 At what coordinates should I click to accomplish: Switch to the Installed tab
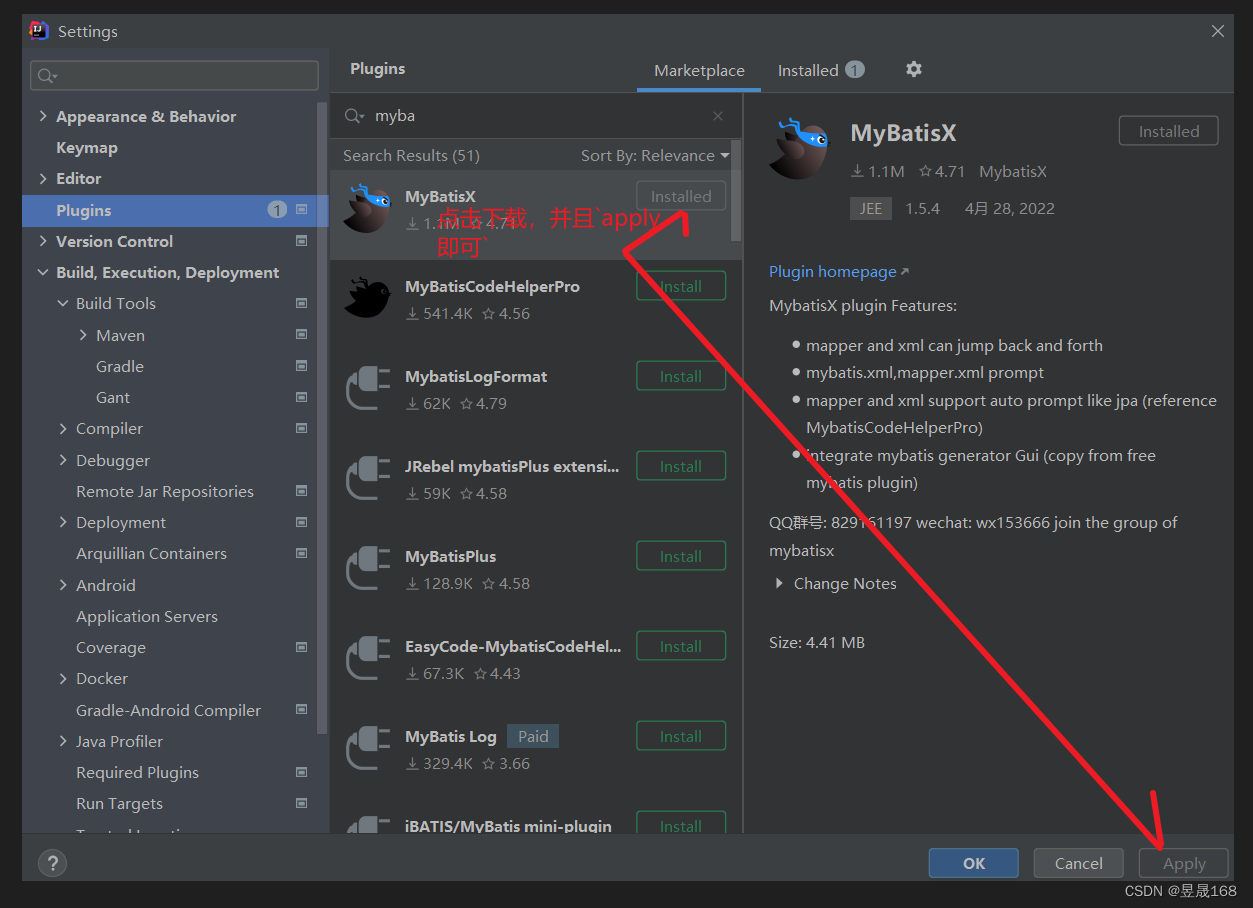click(821, 70)
